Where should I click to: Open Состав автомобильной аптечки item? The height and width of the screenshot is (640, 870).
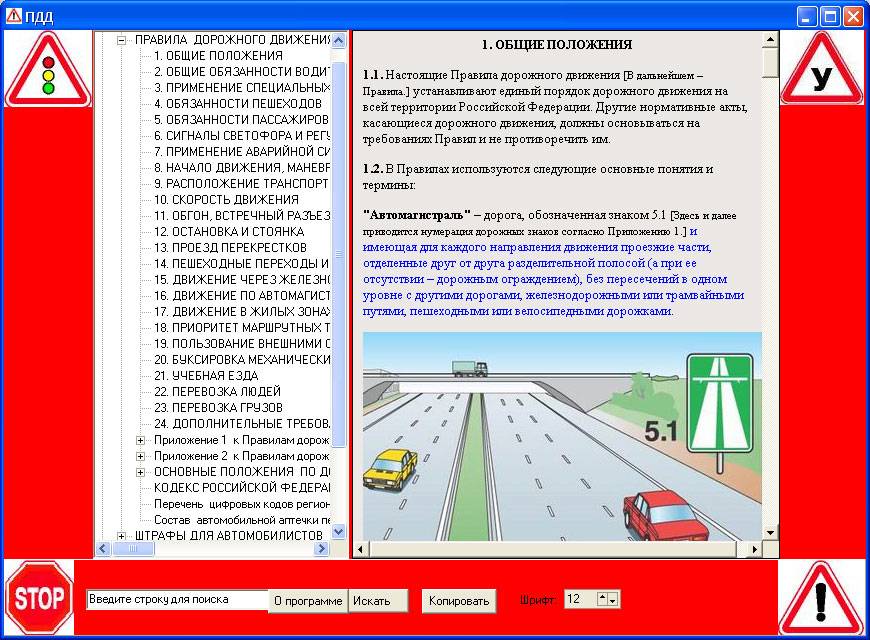tap(241, 520)
